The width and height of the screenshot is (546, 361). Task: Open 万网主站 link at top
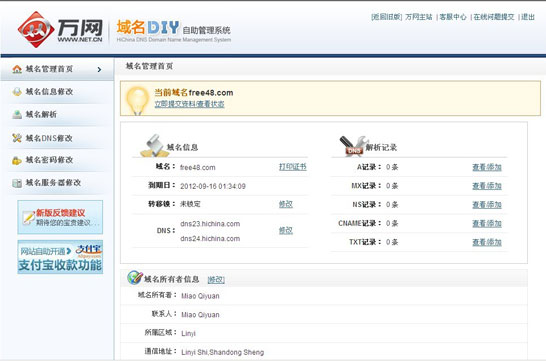point(419,17)
